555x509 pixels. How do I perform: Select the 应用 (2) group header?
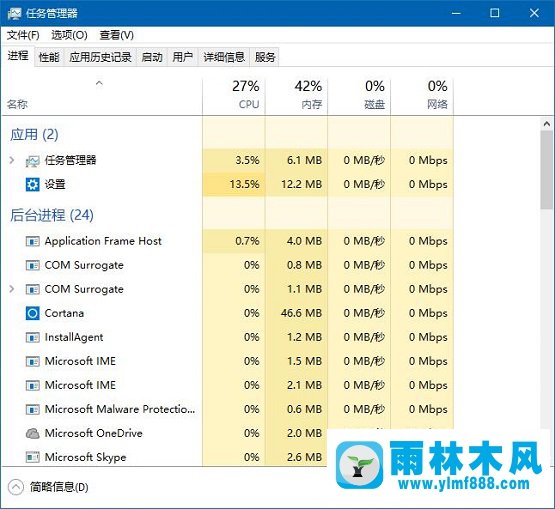(x=34, y=135)
